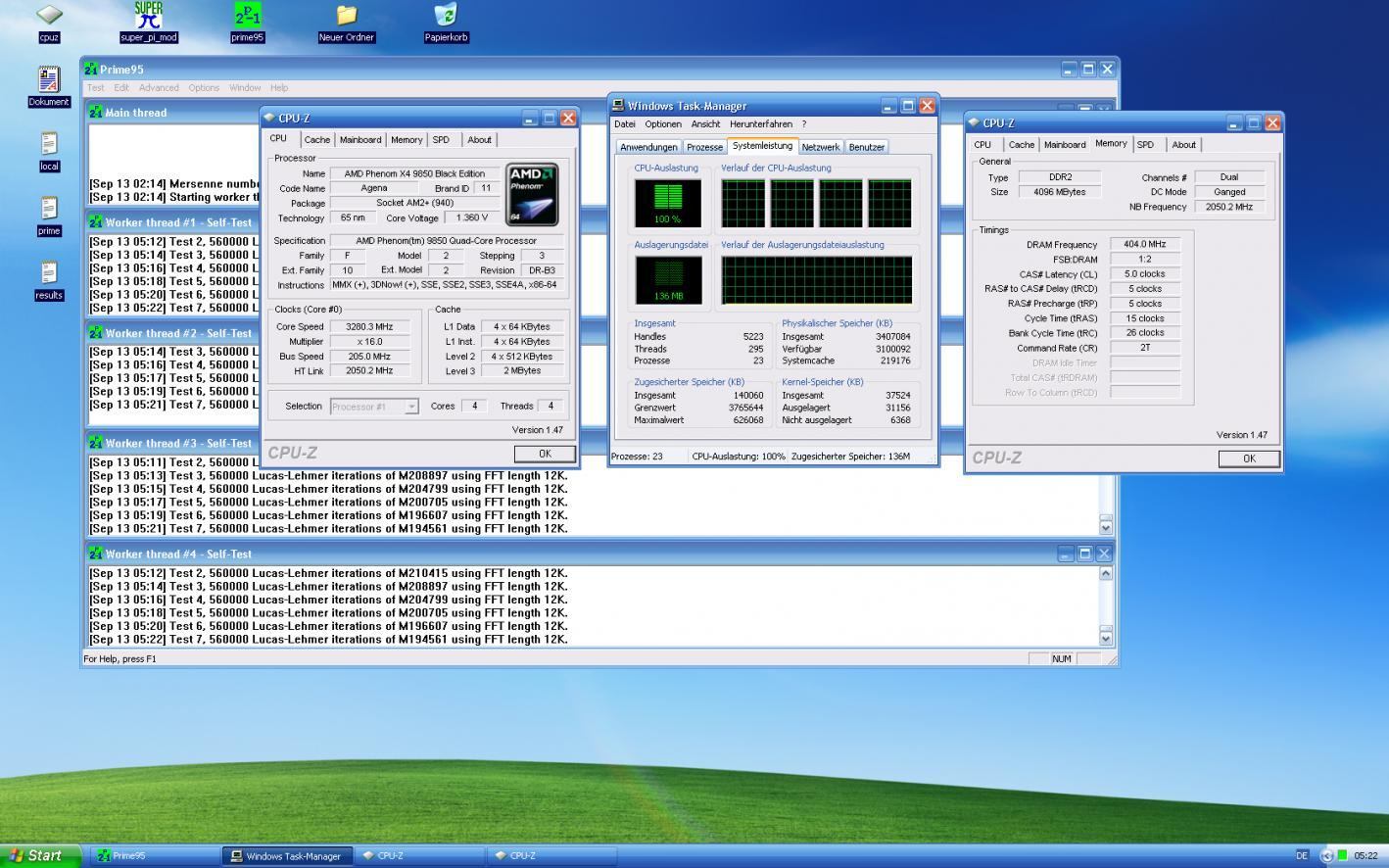Select the SPD tab in left CPU-Z

coord(441,140)
